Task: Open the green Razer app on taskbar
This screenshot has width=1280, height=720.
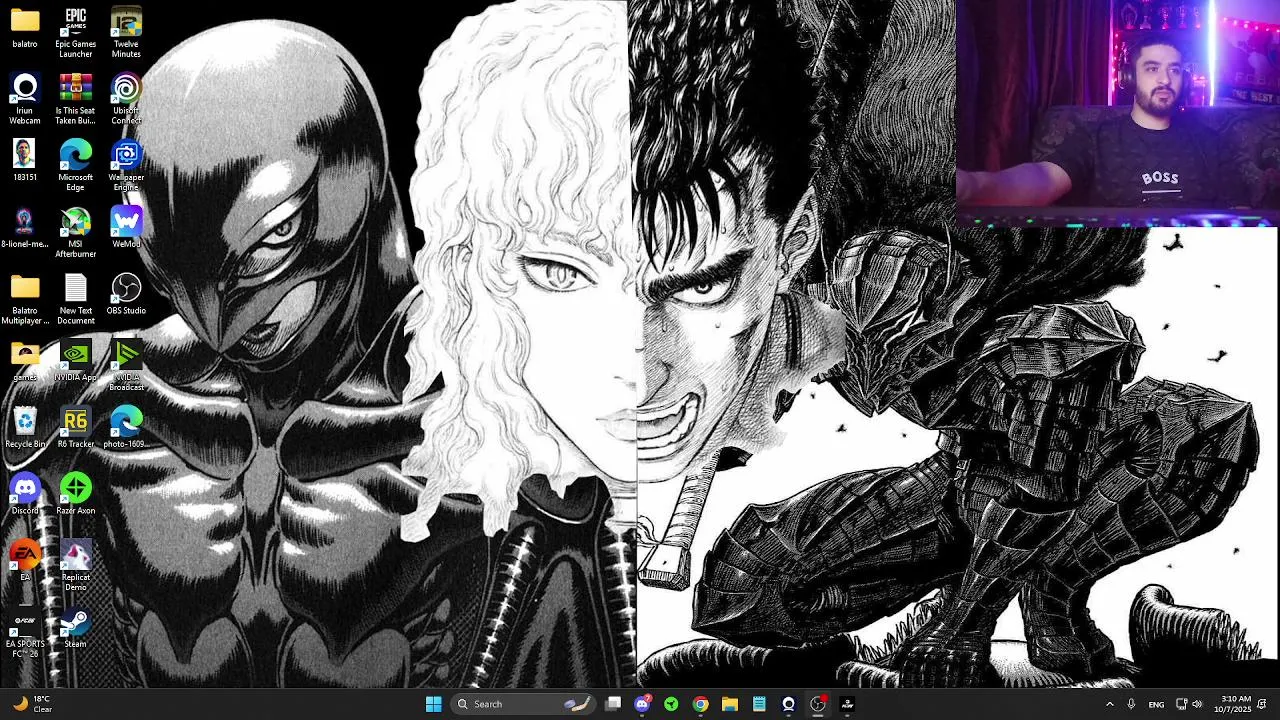Action: (671, 704)
